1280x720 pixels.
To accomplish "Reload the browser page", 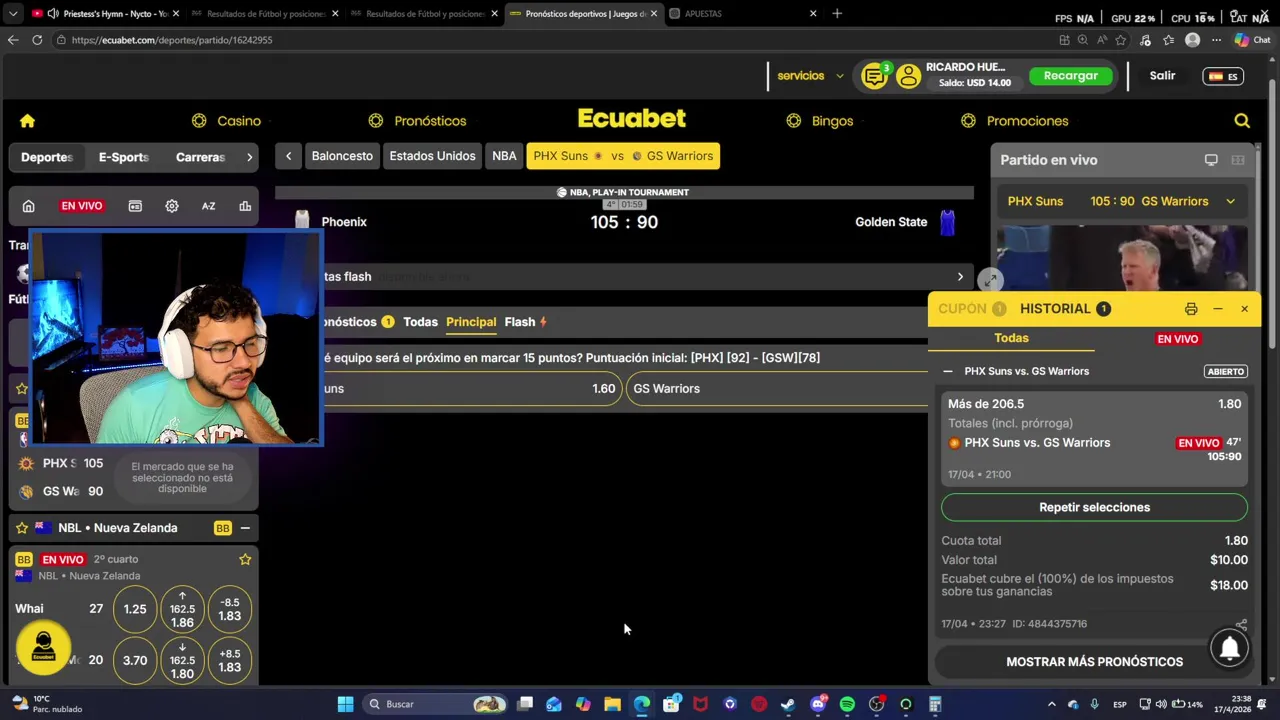I will click(37, 40).
